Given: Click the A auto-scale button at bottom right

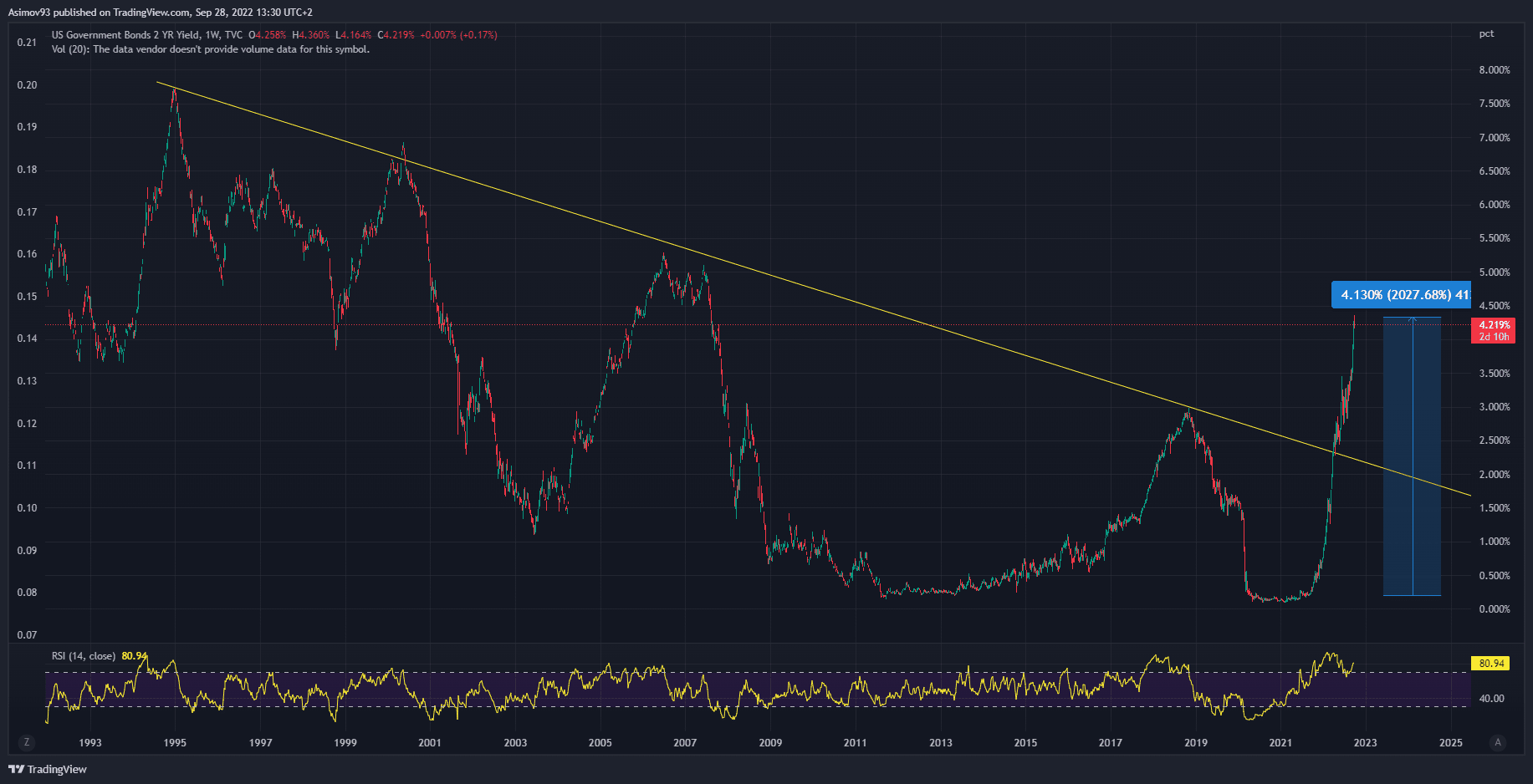Looking at the screenshot, I should point(1497,742).
